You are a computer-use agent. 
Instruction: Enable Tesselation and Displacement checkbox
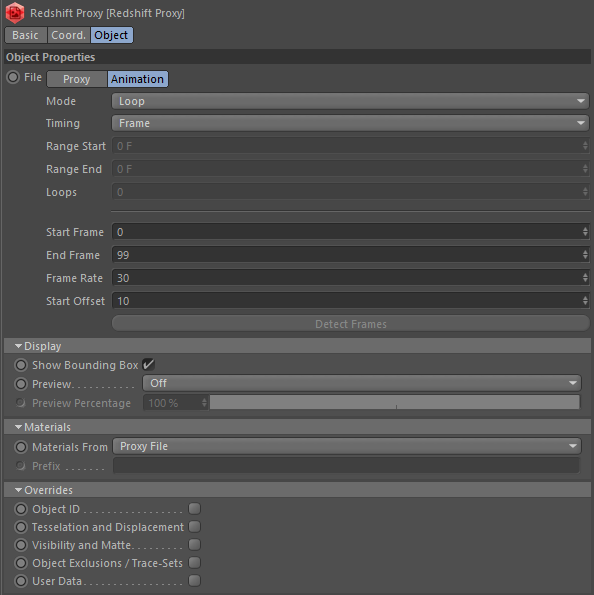tap(194, 526)
